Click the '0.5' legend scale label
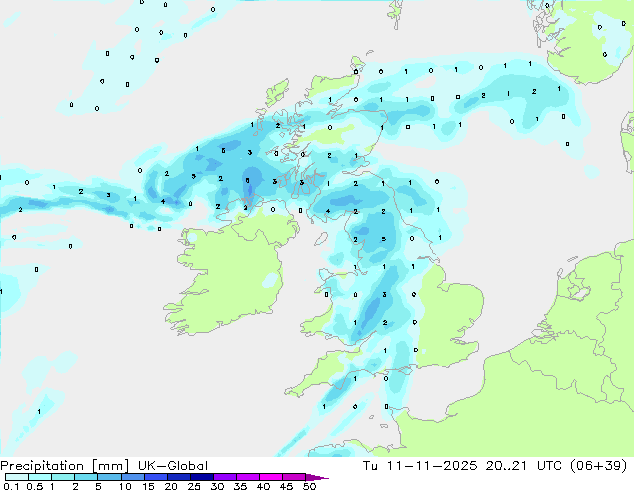The height and width of the screenshot is (490, 634). click(35, 486)
